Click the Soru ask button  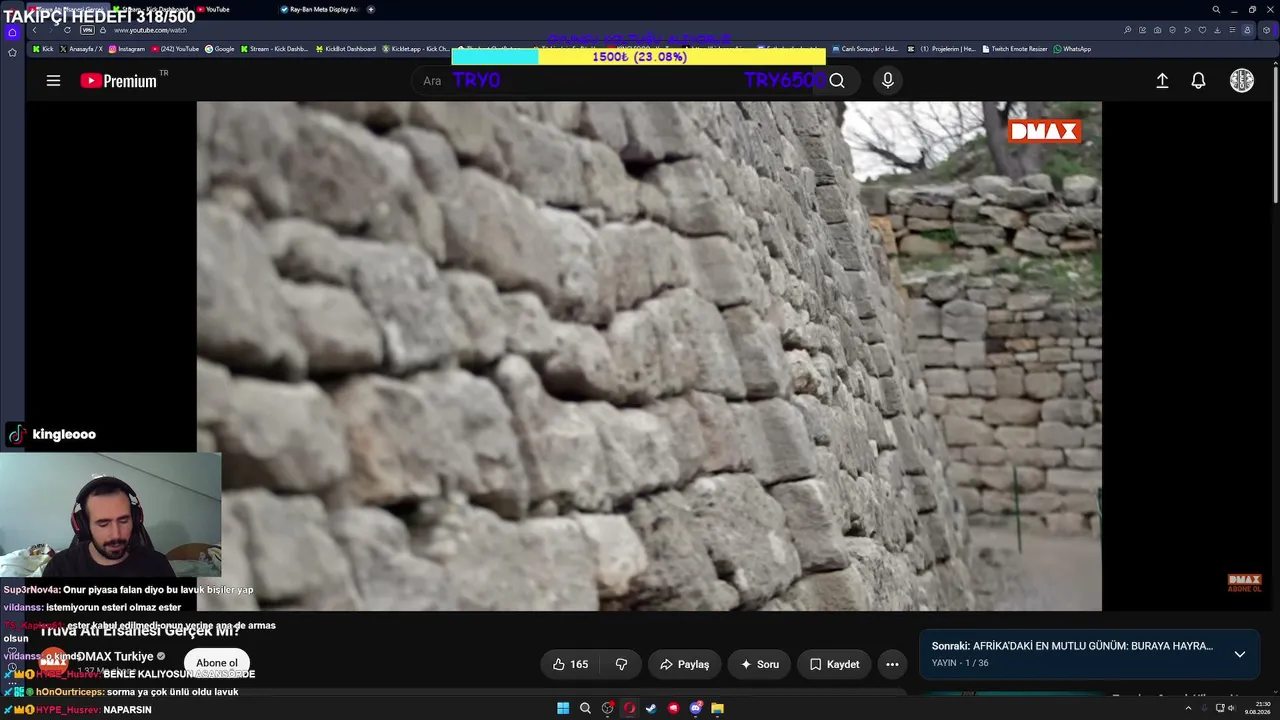coord(760,664)
